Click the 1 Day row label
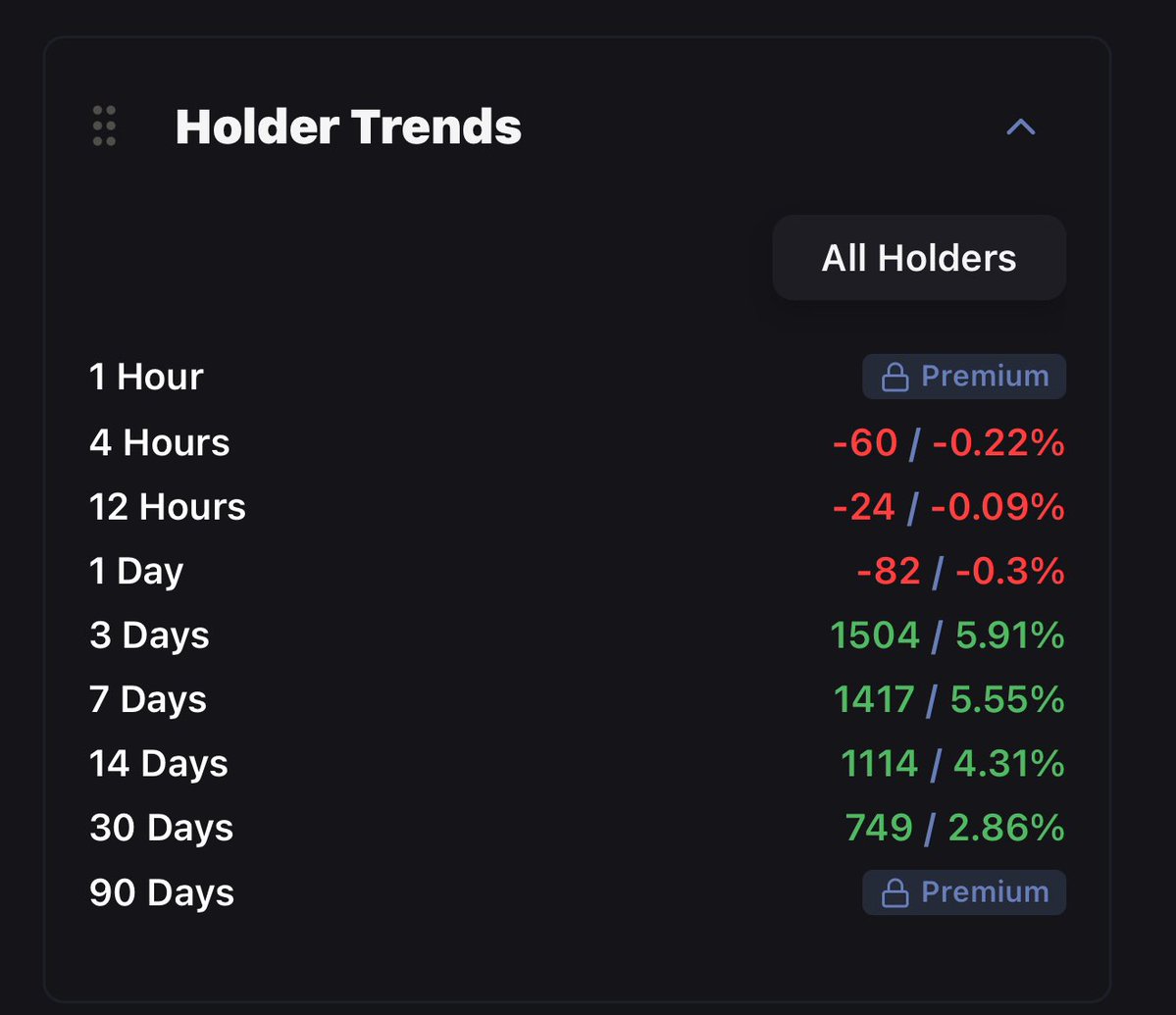1176x1015 pixels. click(136, 572)
